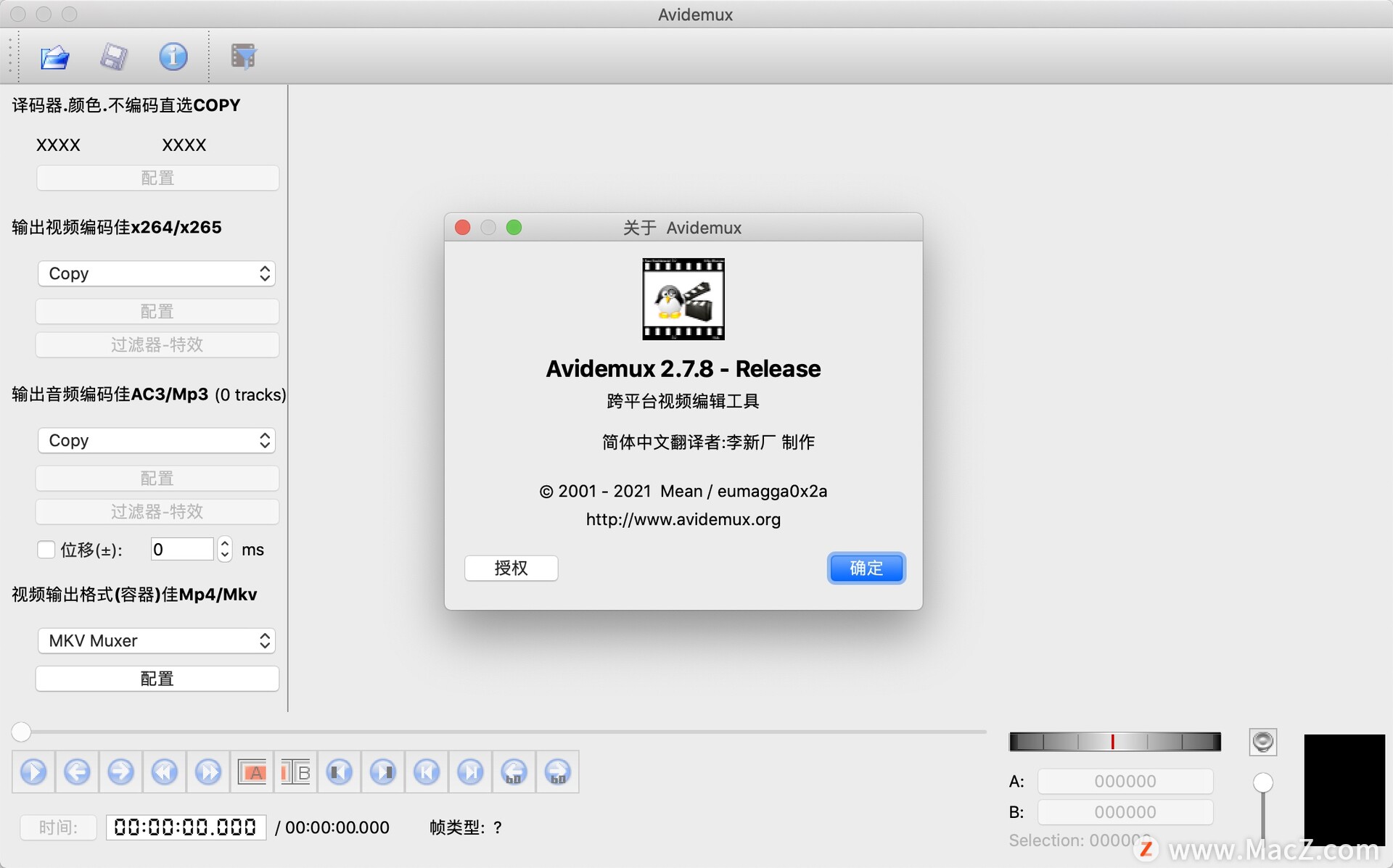Click the current timecode 00:00:00.000 field
Image resolution: width=1393 pixels, height=868 pixels.
click(x=186, y=827)
